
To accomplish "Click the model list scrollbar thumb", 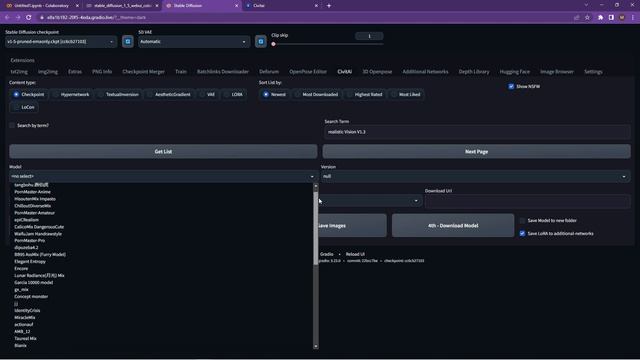I will coord(316,229).
